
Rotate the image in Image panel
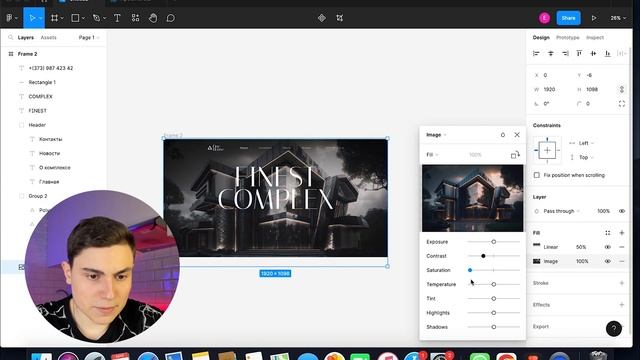coord(515,155)
